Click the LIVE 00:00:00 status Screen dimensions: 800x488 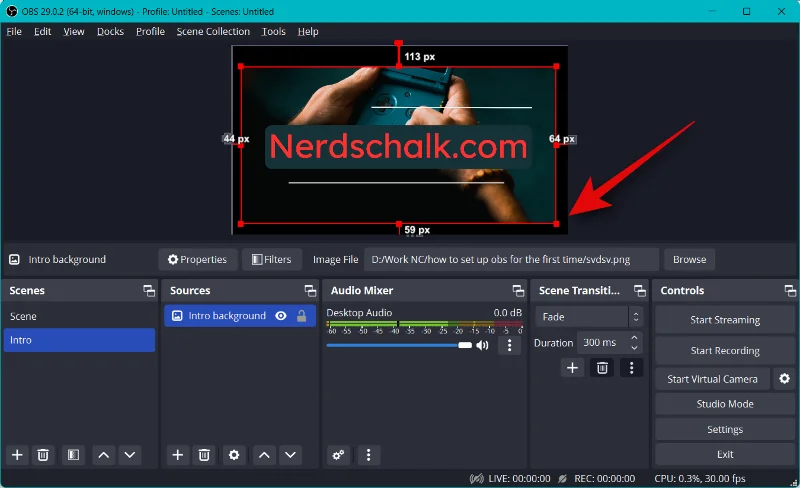coord(519,479)
